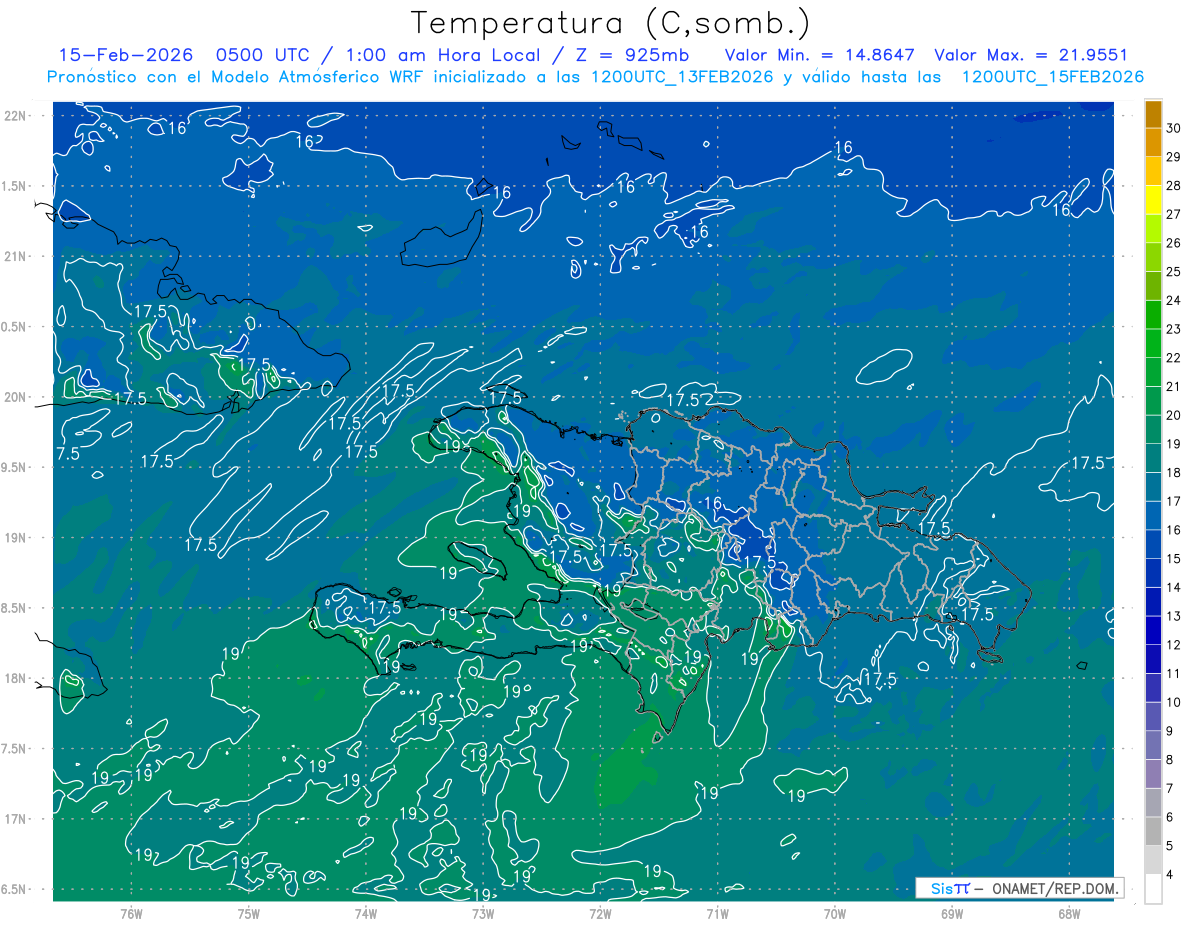Viewport: 1200px width, 927px height.
Task: Click the "17N" latitude axis label
Action: [x=15, y=819]
